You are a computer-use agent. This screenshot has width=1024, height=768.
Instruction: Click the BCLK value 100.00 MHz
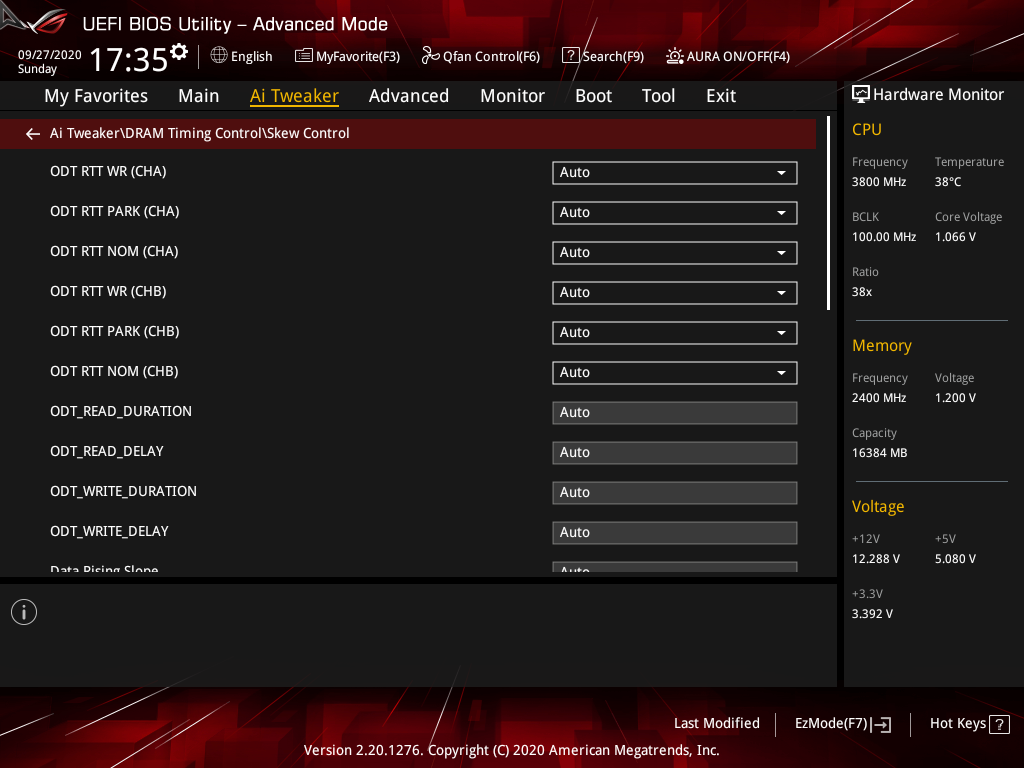884,237
